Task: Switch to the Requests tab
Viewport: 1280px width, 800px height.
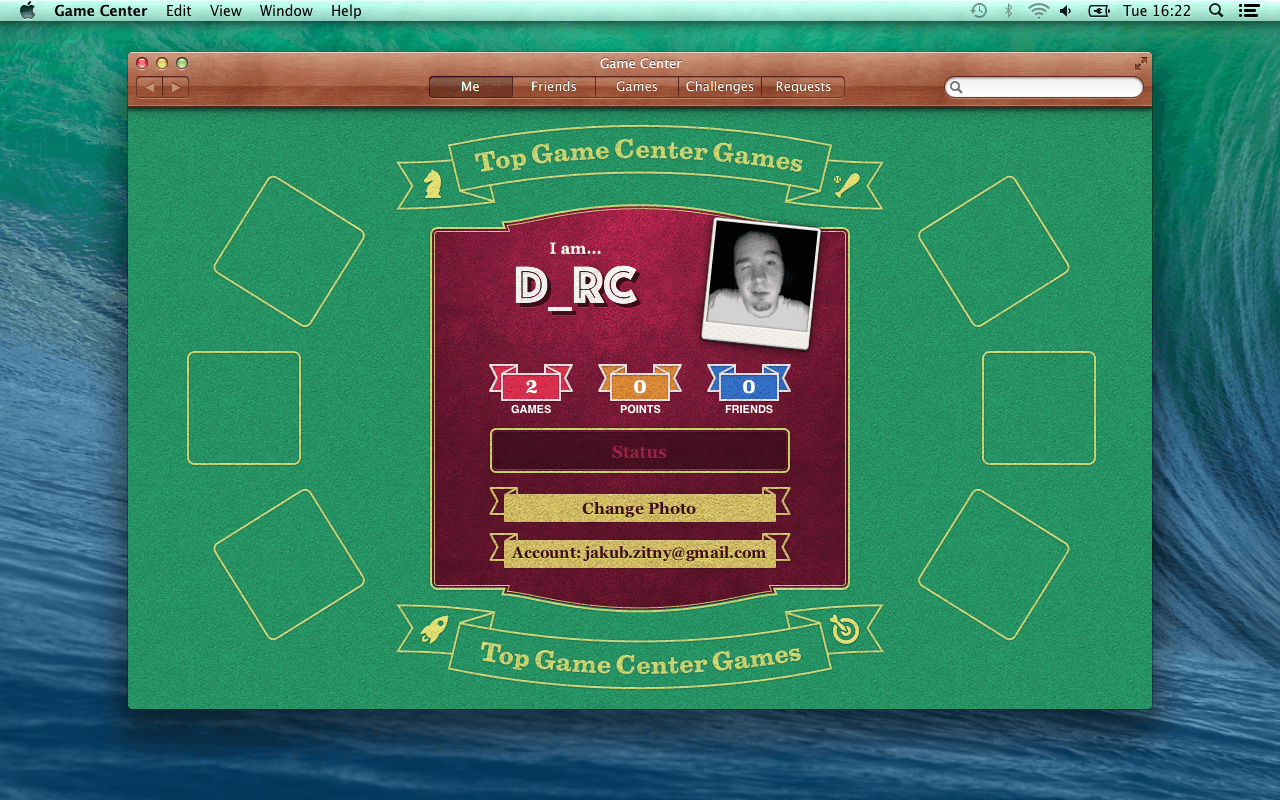Action: 803,87
